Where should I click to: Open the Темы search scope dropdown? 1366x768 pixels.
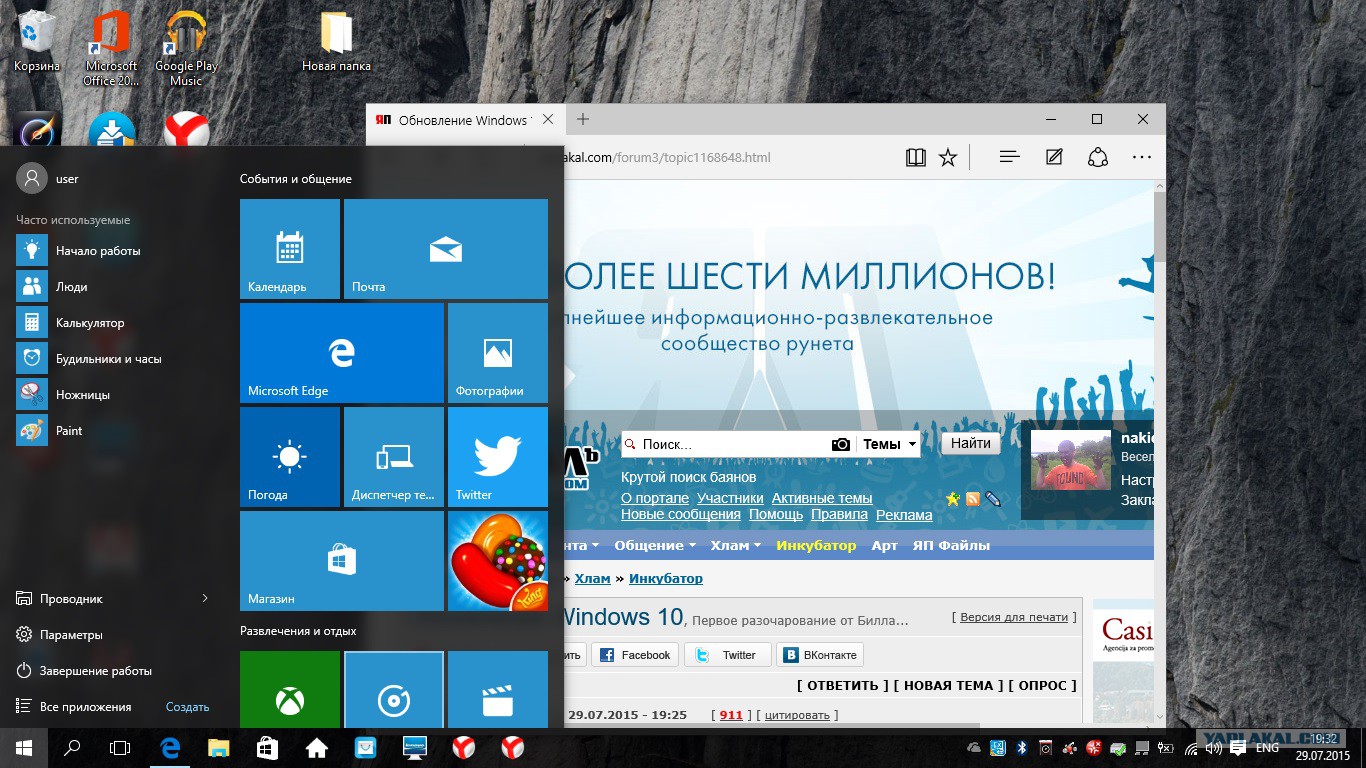(x=889, y=444)
